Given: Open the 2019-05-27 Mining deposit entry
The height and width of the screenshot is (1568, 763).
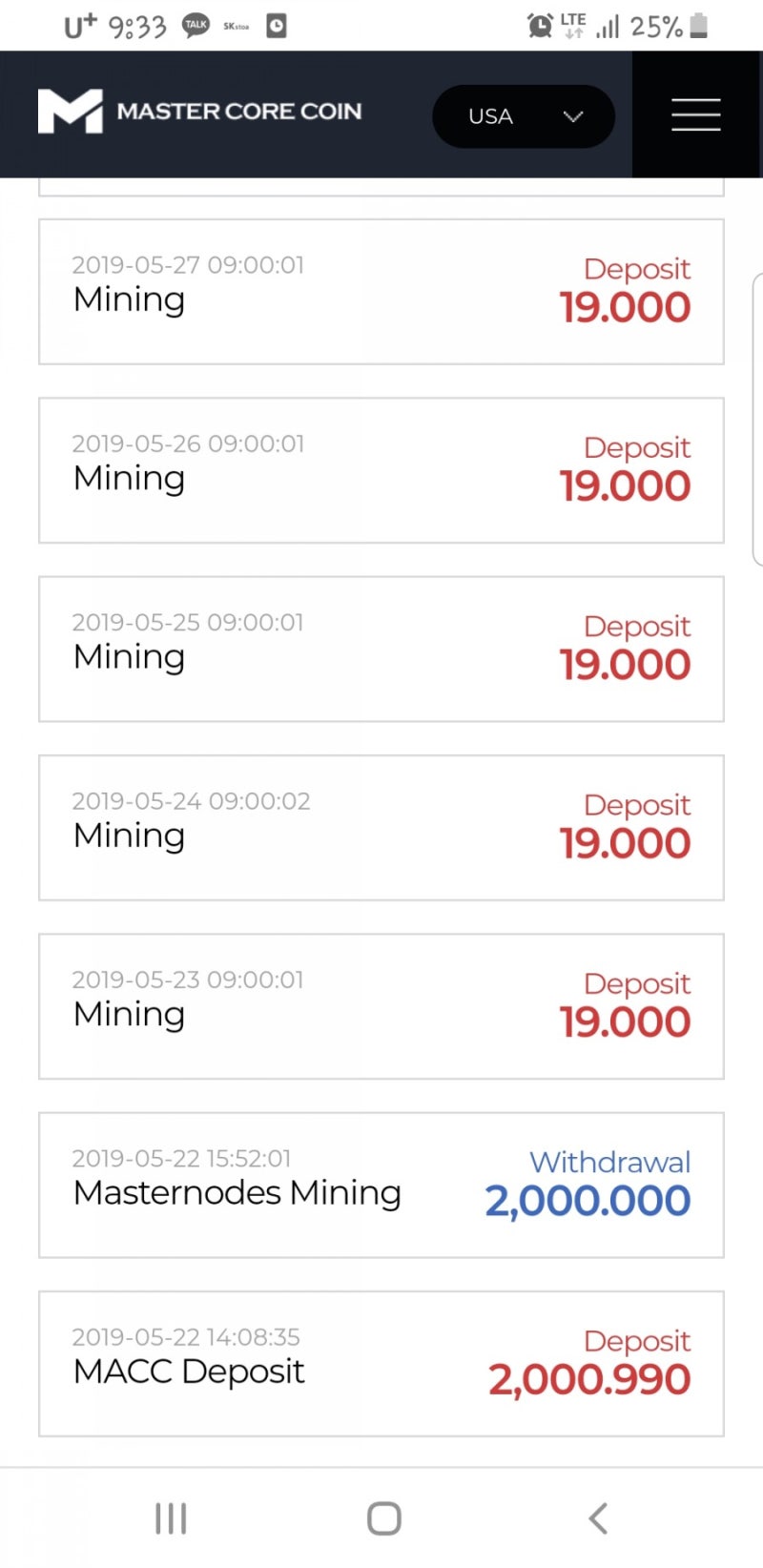Looking at the screenshot, I should coord(381,292).
